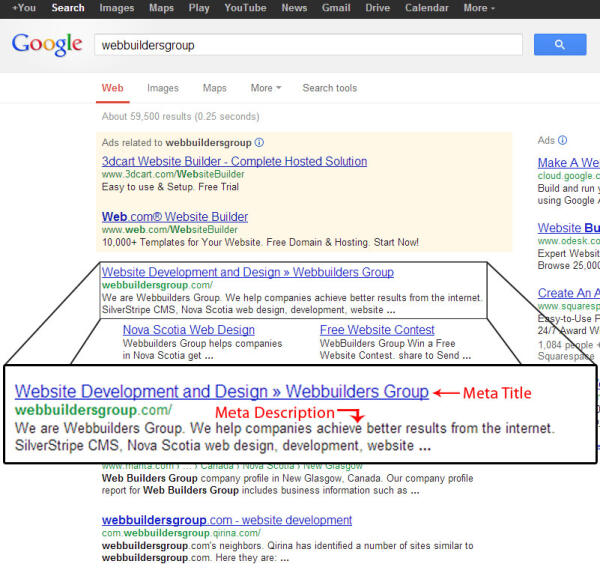Open Play in the top bar
The image size is (600, 576).
pyautogui.click(x=199, y=8)
